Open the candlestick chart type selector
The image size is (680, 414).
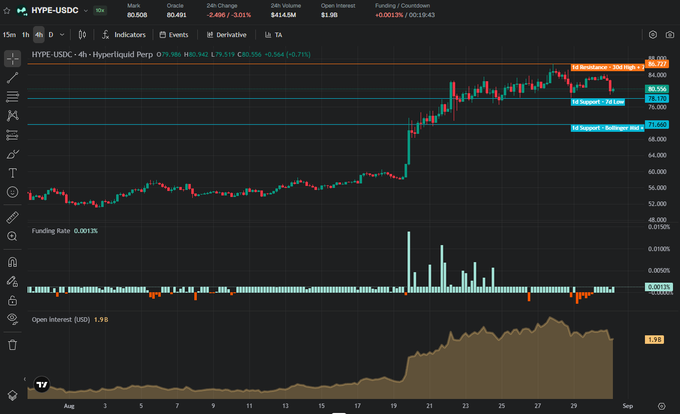[82, 35]
